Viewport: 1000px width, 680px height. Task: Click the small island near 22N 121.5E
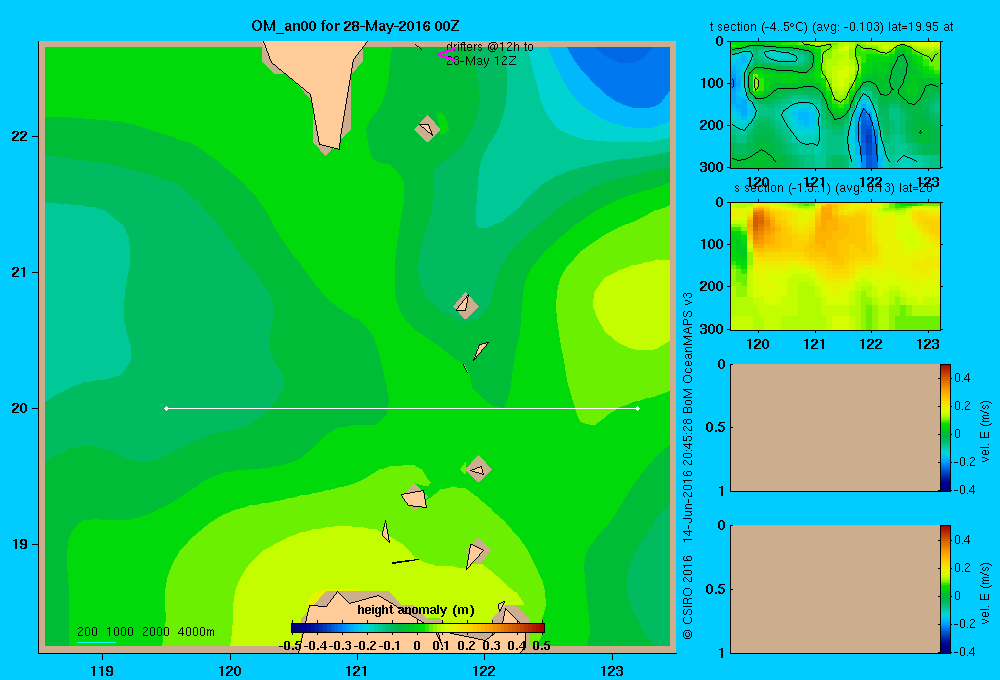[427, 129]
